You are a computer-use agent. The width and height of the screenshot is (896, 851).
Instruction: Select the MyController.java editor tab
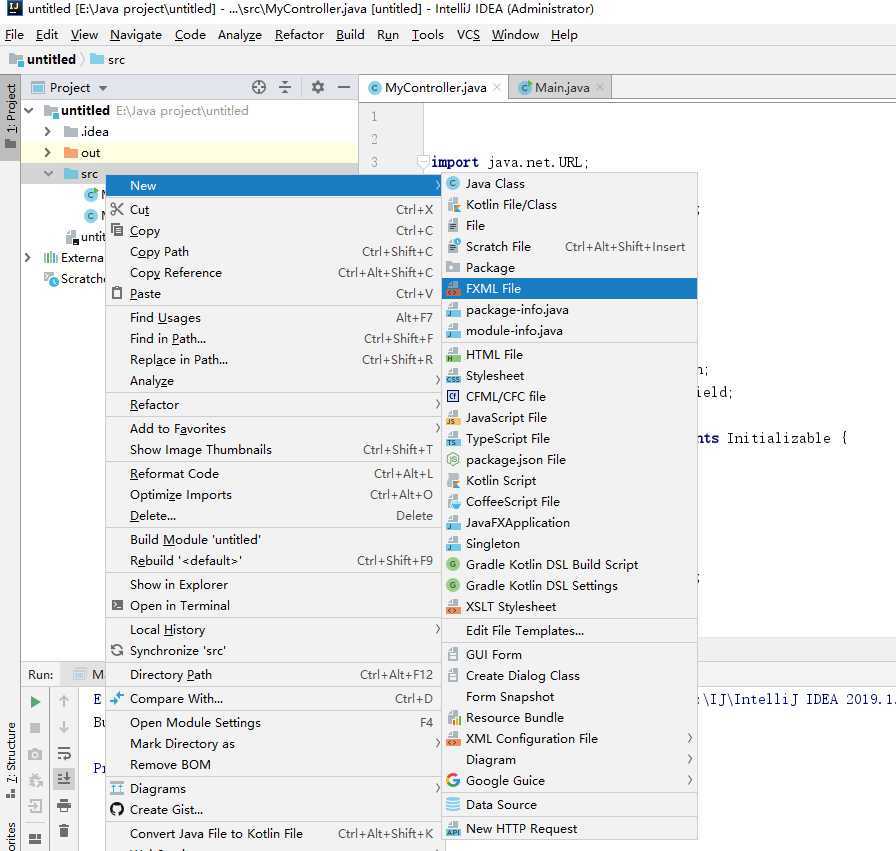435,87
